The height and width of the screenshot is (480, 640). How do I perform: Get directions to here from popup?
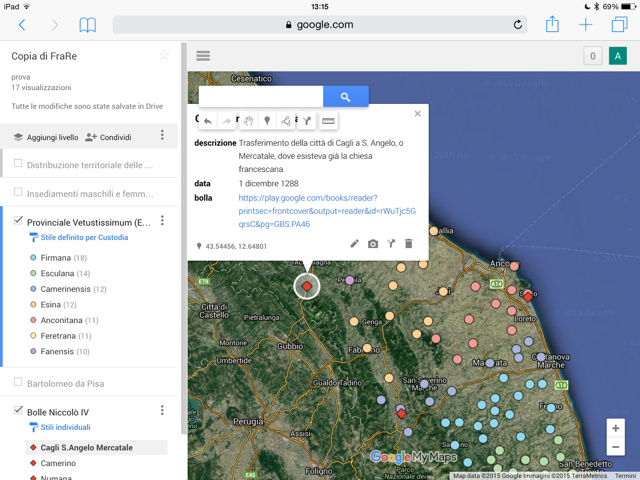tap(391, 244)
